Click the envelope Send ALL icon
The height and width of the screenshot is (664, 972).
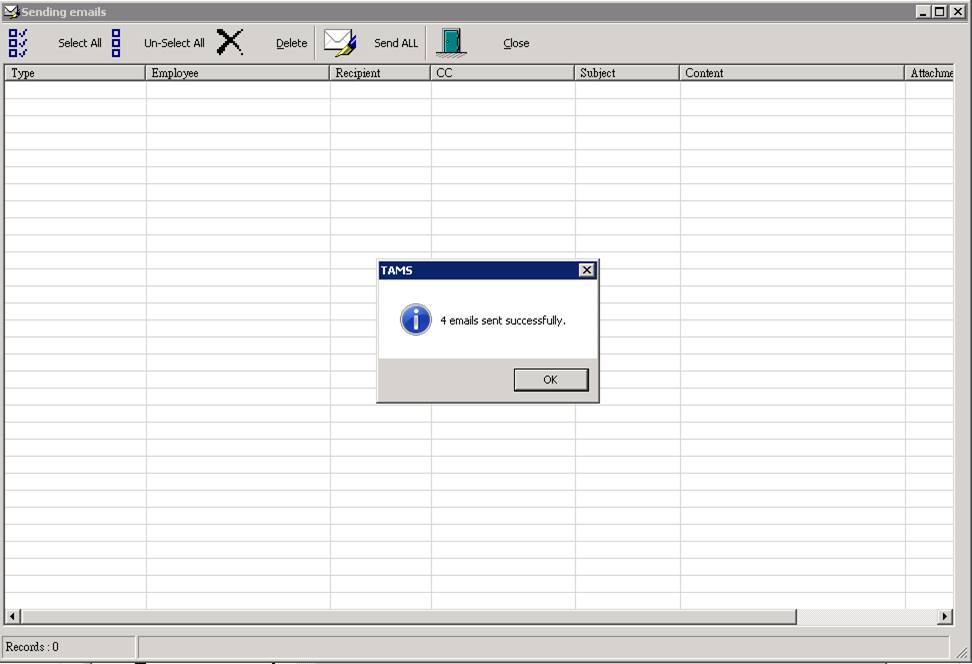340,43
